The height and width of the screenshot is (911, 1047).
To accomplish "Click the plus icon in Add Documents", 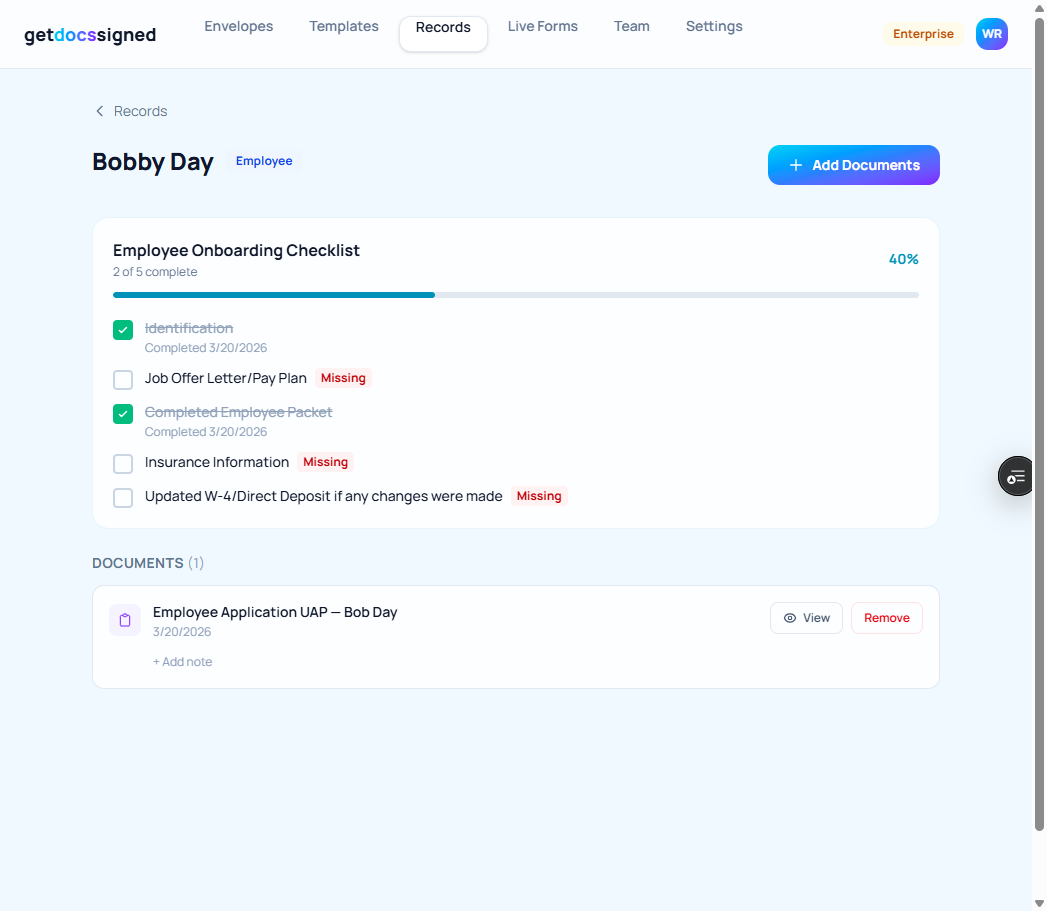I will point(796,165).
